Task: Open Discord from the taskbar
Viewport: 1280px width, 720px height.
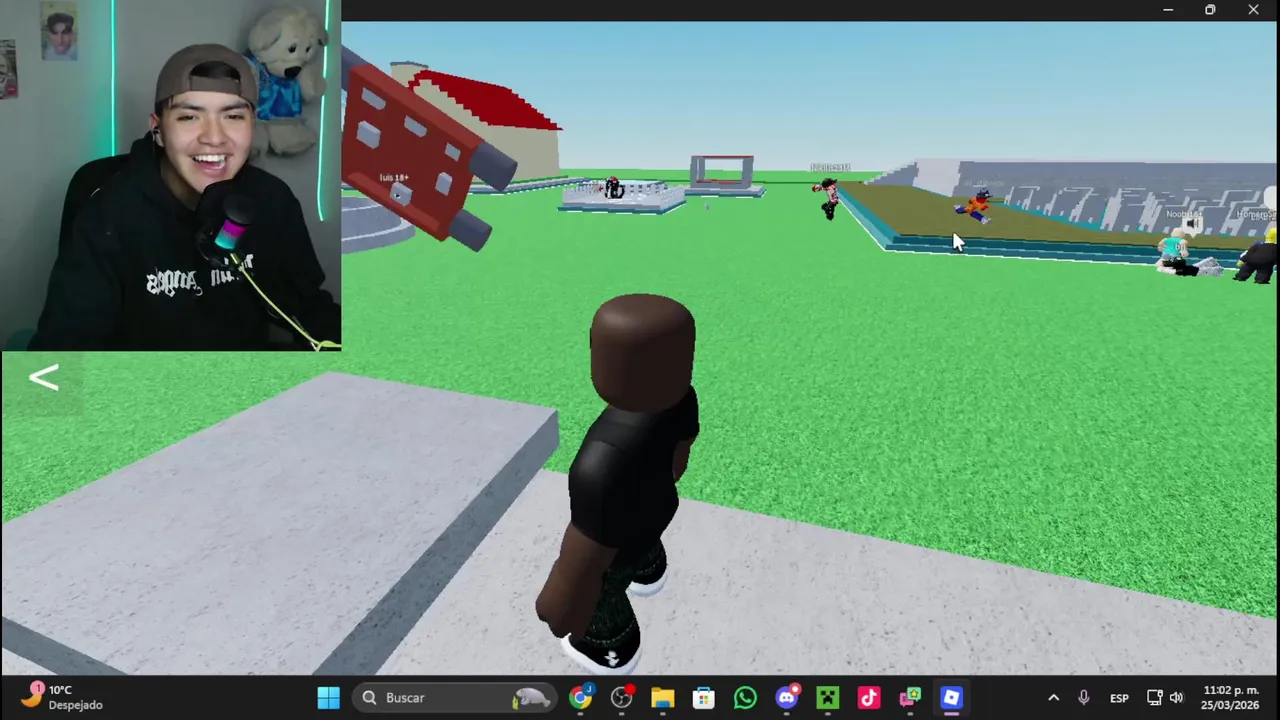Action: point(787,697)
